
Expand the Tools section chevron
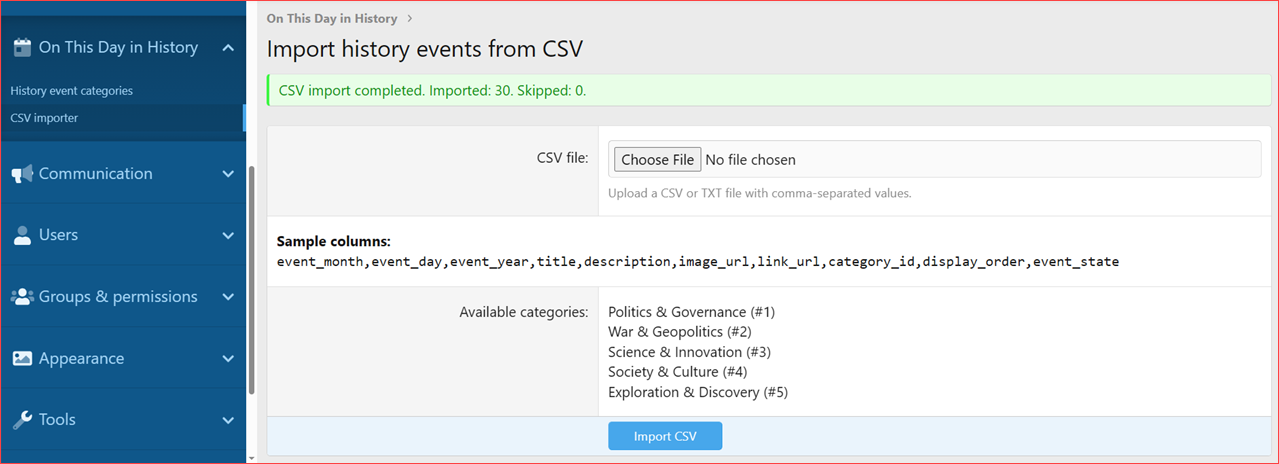(228, 421)
